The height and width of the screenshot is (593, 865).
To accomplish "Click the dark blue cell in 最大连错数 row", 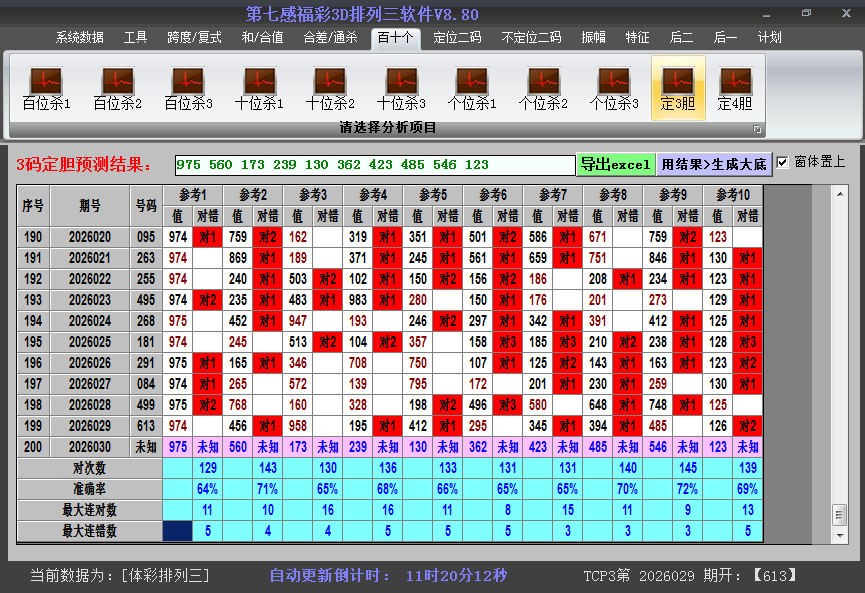I will (x=177, y=531).
